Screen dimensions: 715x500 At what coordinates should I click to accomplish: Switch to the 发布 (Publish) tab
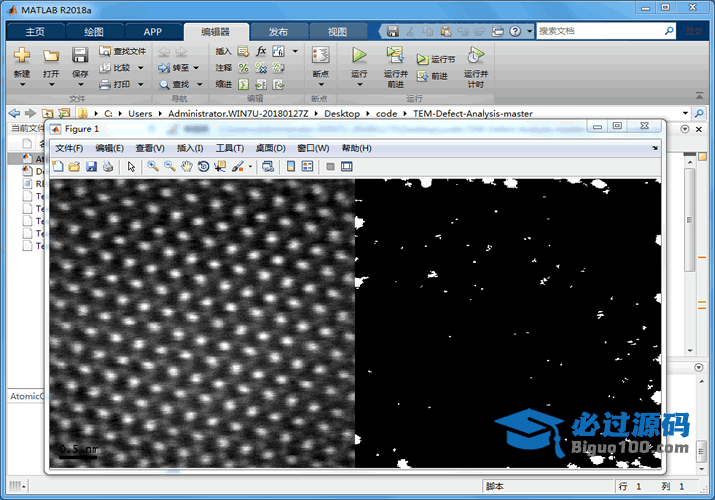point(278,31)
